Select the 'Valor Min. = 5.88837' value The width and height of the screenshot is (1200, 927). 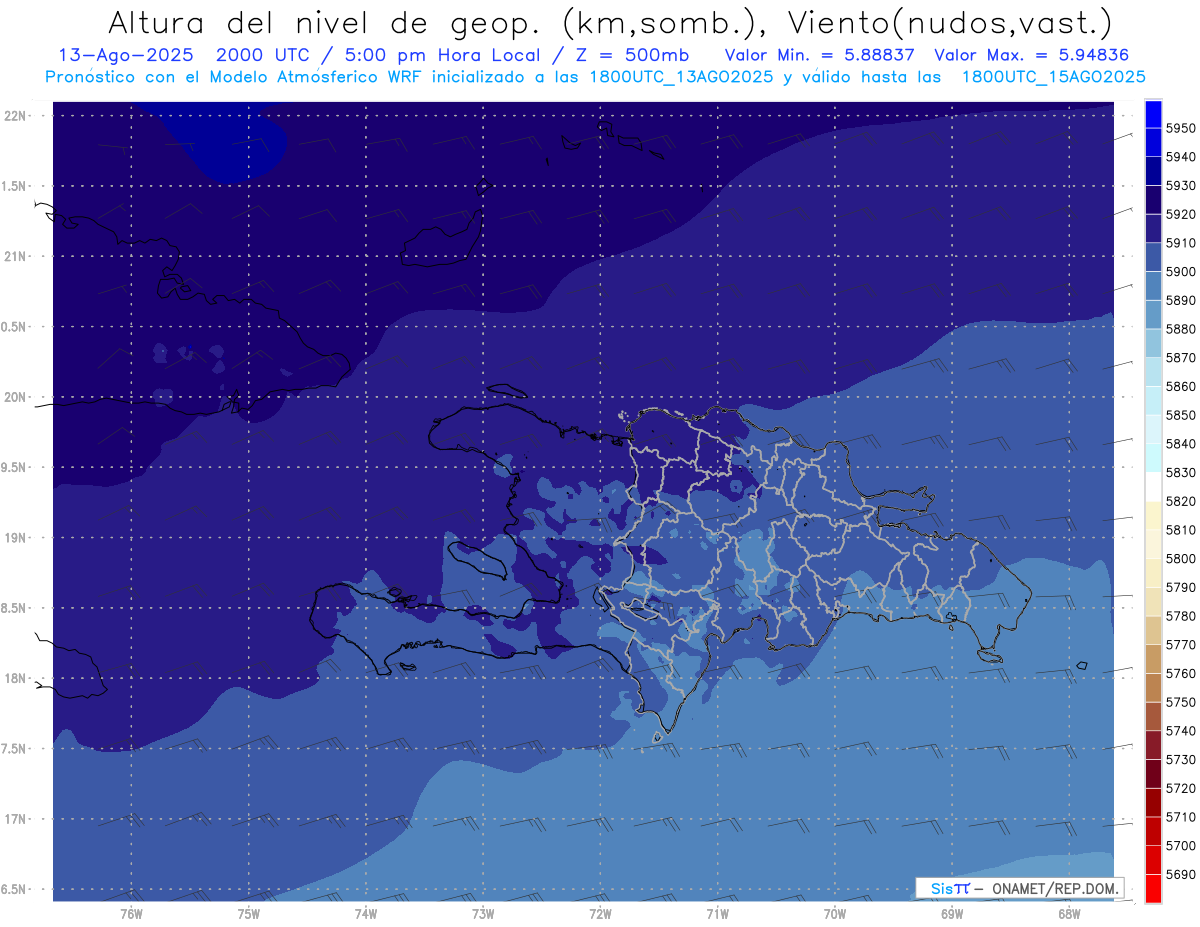click(819, 56)
